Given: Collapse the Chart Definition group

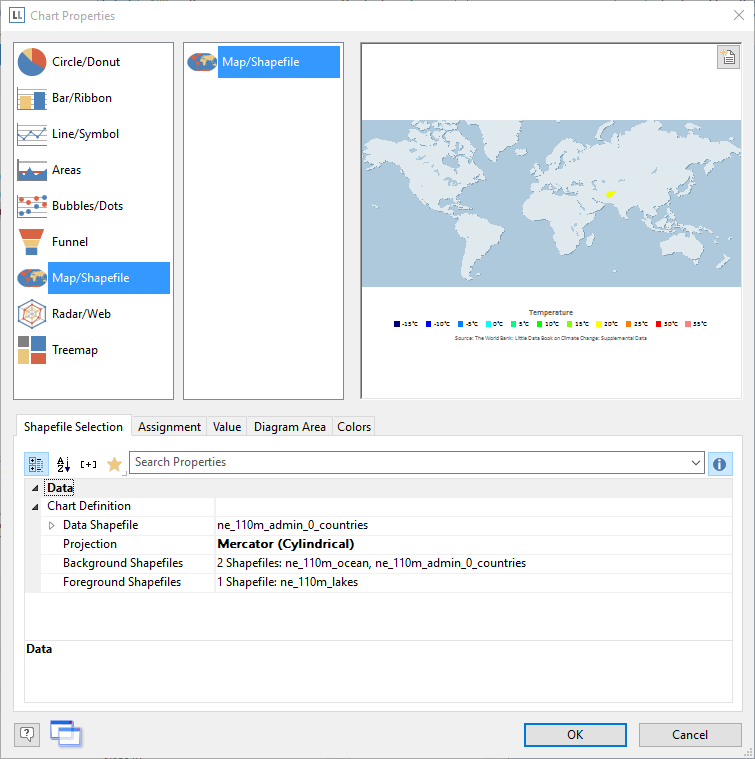Looking at the screenshot, I should pyautogui.click(x=37, y=506).
